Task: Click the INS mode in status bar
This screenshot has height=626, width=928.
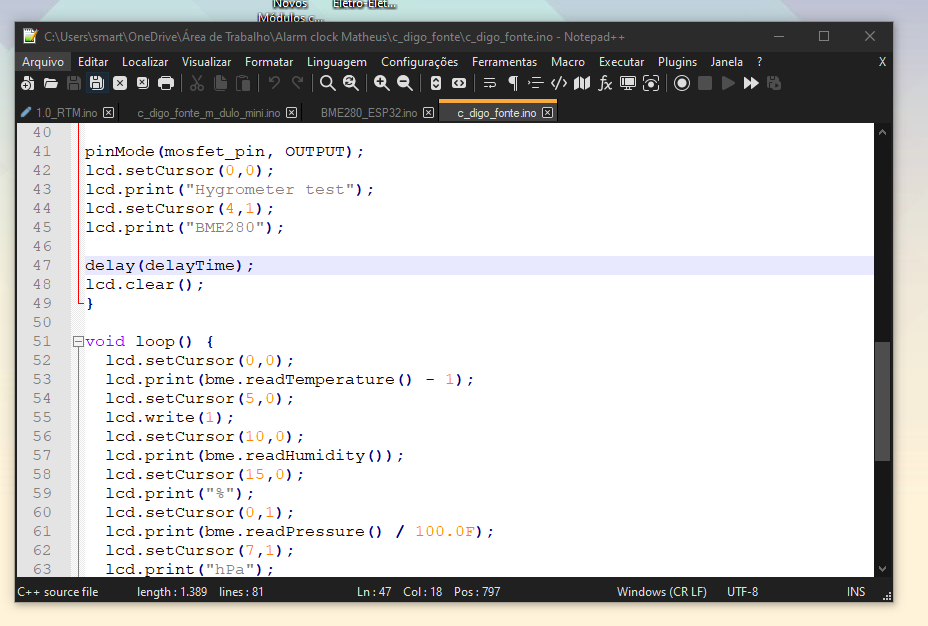Action: tap(856, 592)
